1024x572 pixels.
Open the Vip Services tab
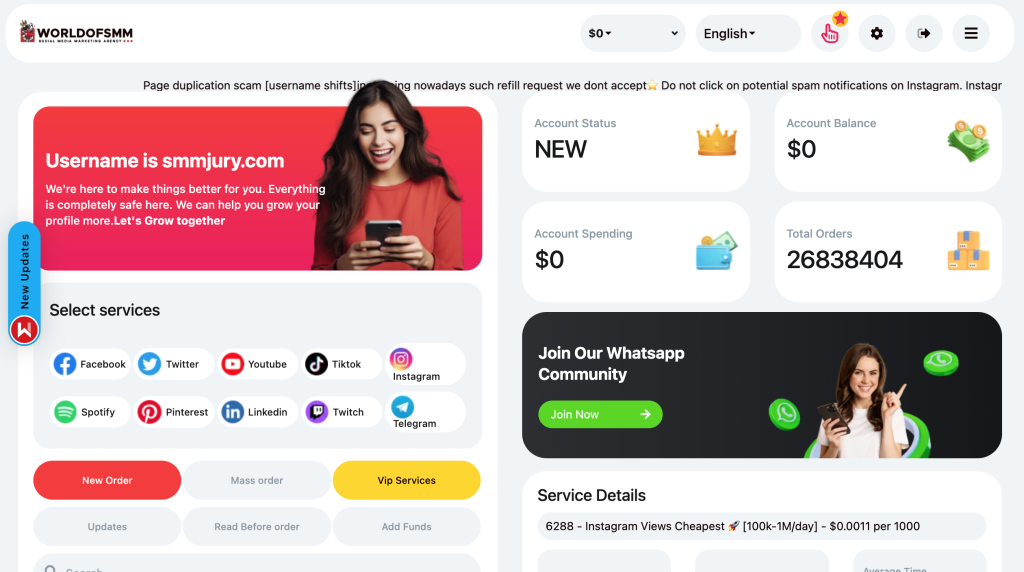(406, 481)
